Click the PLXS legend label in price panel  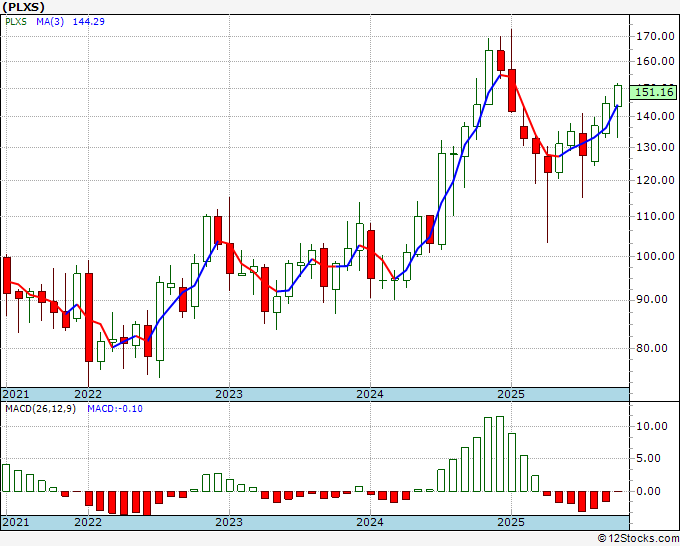16,22
